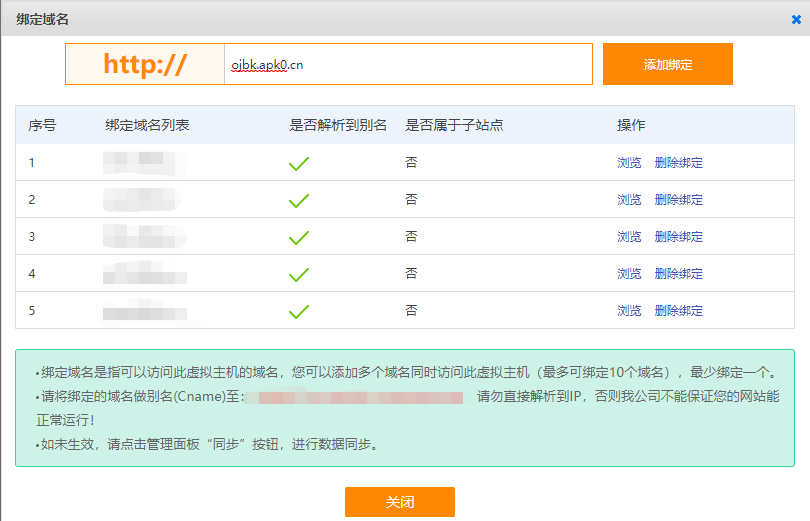Click 删除绑定 for domain row 3
Viewport: 810px width, 521px height.
click(x=678, y=237)
